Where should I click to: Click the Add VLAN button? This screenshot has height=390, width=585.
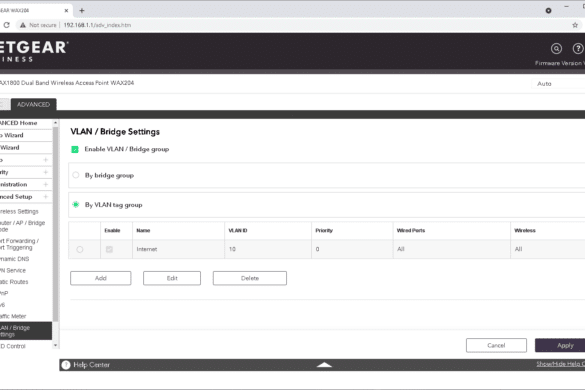[x=101, y=278]
